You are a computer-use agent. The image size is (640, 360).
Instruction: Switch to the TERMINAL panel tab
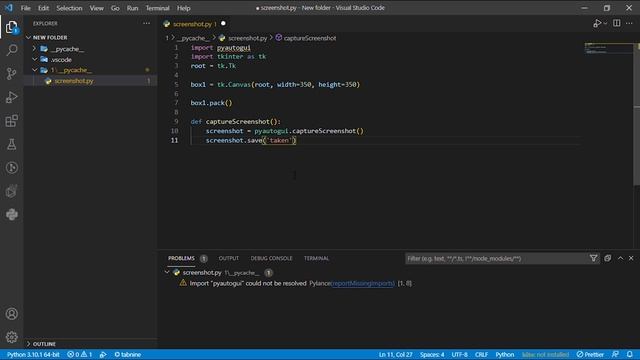(x=316, y=258)
